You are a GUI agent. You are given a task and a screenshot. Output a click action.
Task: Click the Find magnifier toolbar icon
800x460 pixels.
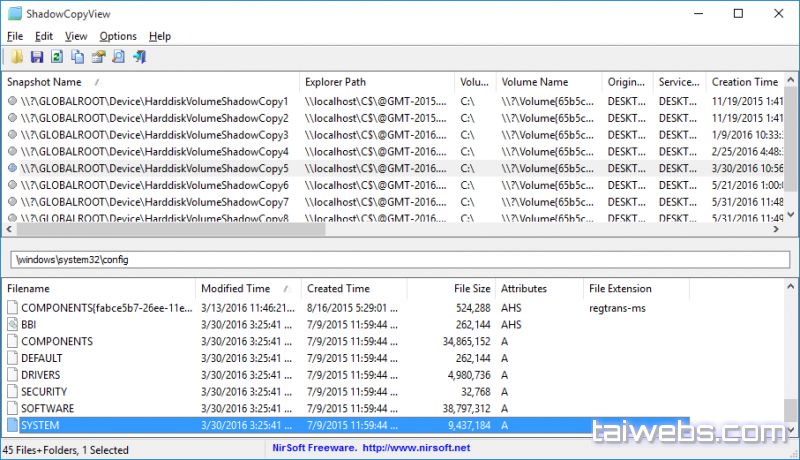(119, 57)
